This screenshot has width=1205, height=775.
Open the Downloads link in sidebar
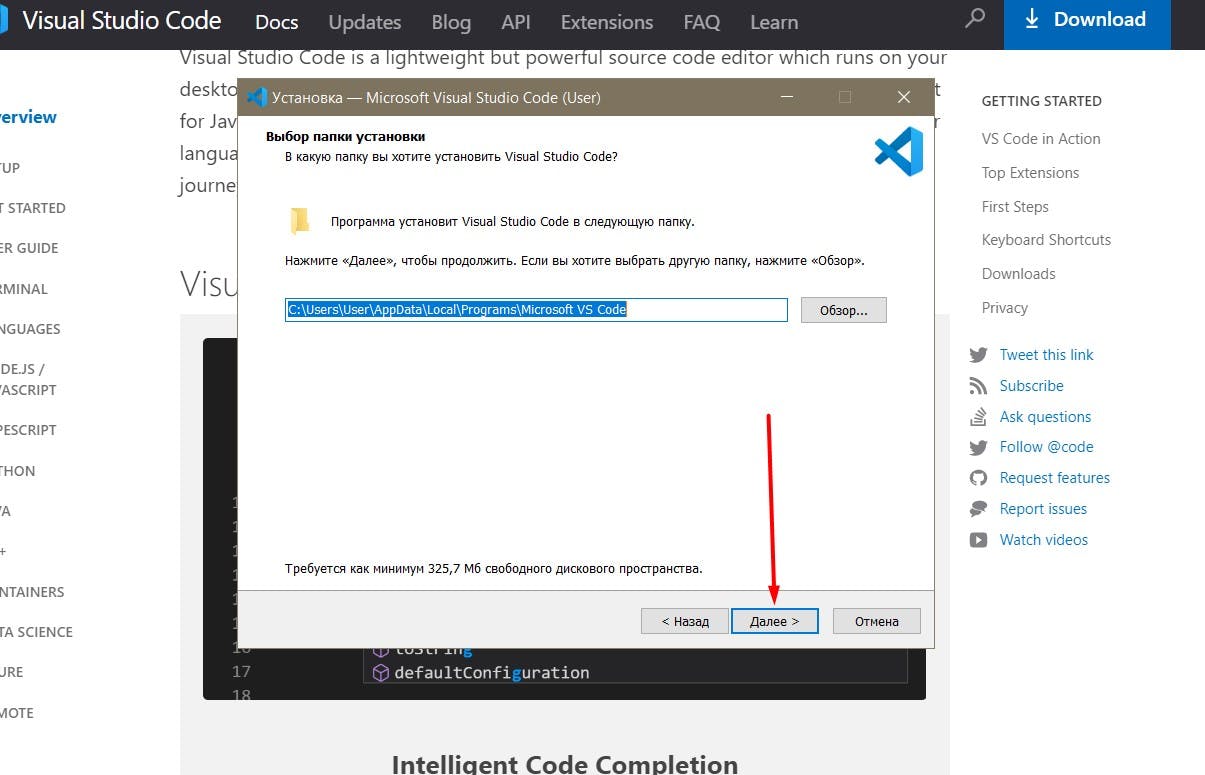(1018, 274)
